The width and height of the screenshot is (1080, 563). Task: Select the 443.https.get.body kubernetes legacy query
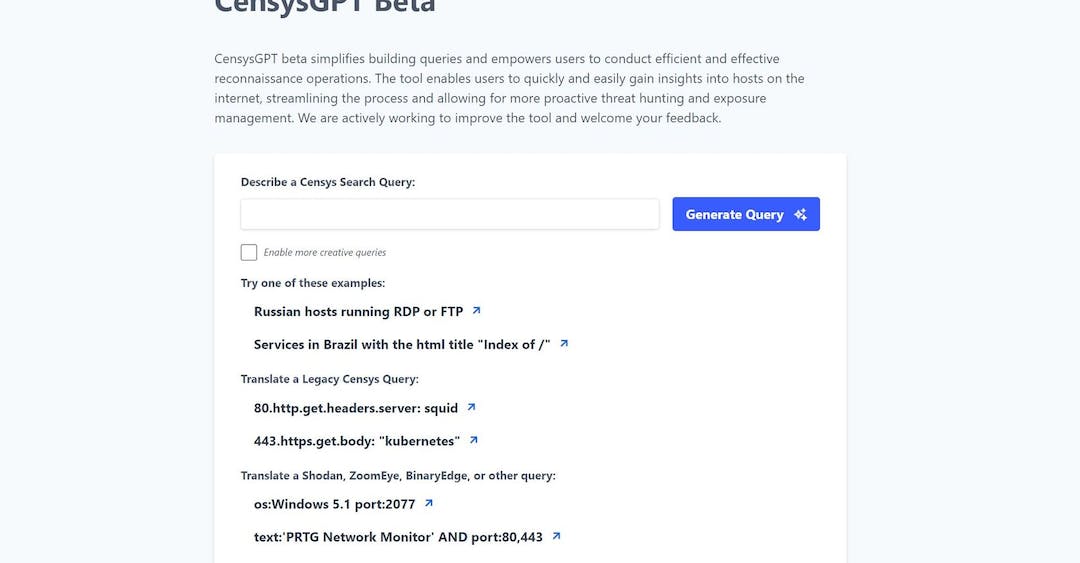[x=357, y=441]
